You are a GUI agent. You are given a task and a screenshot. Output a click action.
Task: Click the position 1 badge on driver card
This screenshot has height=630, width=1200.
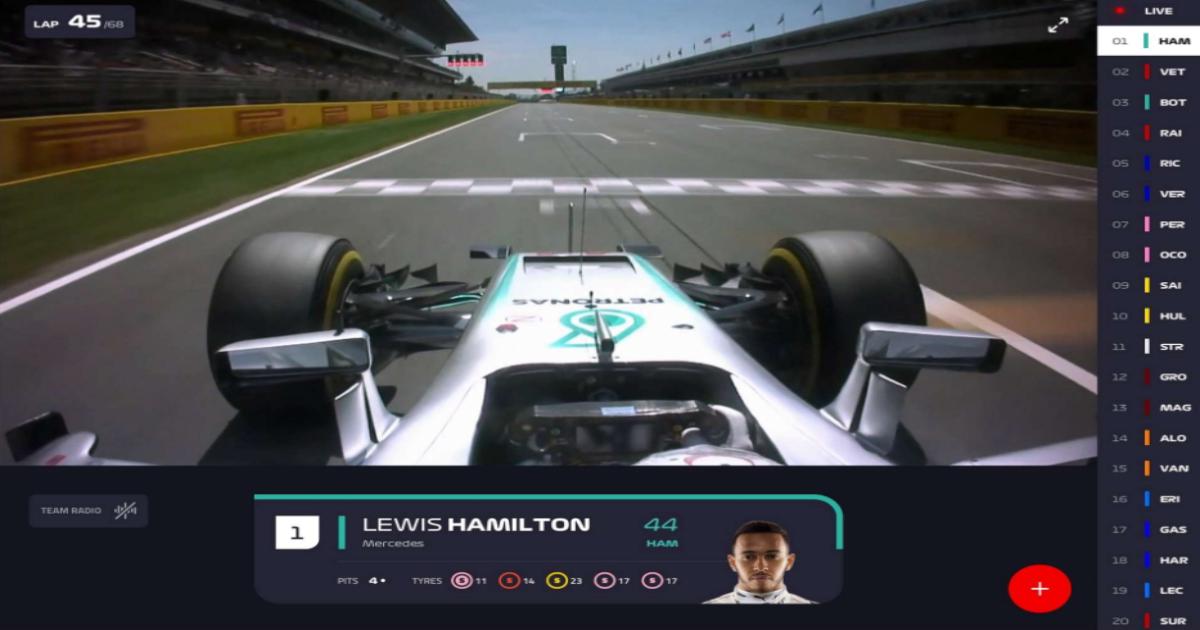(297, 533)
